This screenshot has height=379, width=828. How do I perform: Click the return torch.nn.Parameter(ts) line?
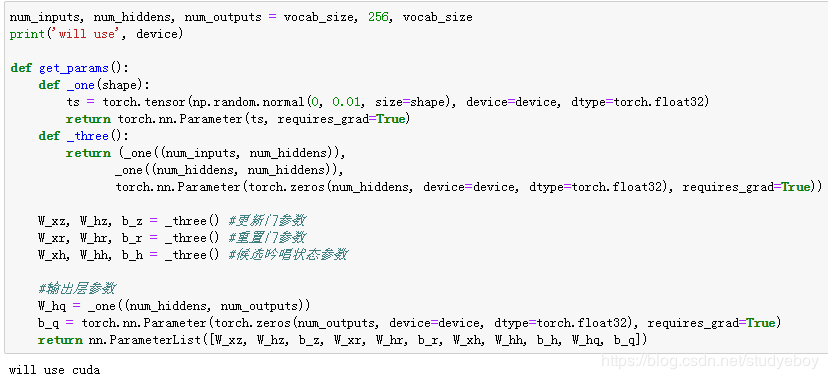click(238, 119)
